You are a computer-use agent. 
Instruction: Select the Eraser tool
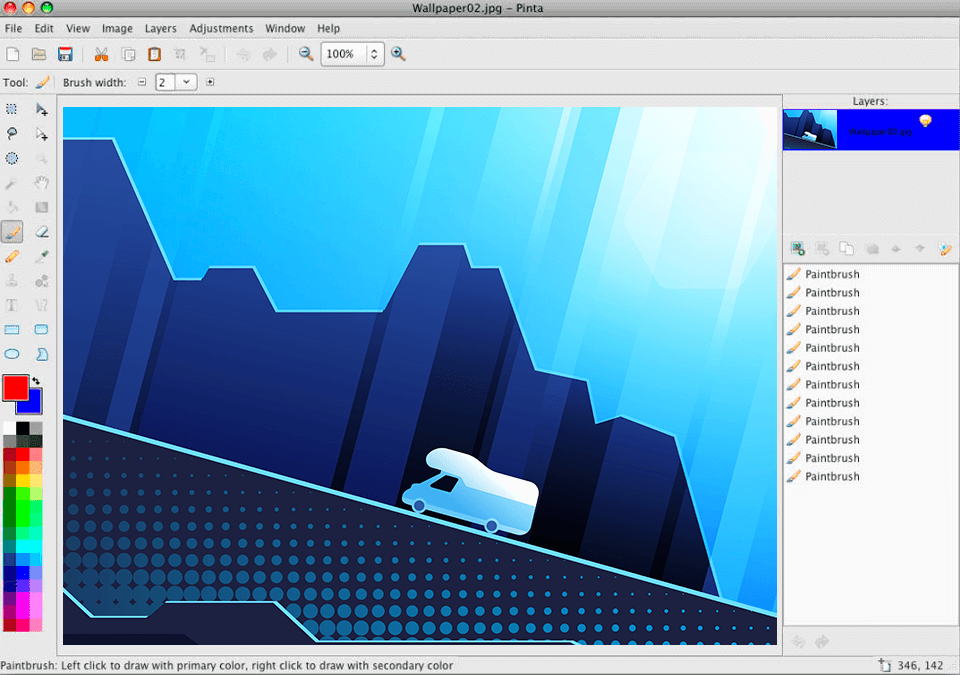click(41, 231)
